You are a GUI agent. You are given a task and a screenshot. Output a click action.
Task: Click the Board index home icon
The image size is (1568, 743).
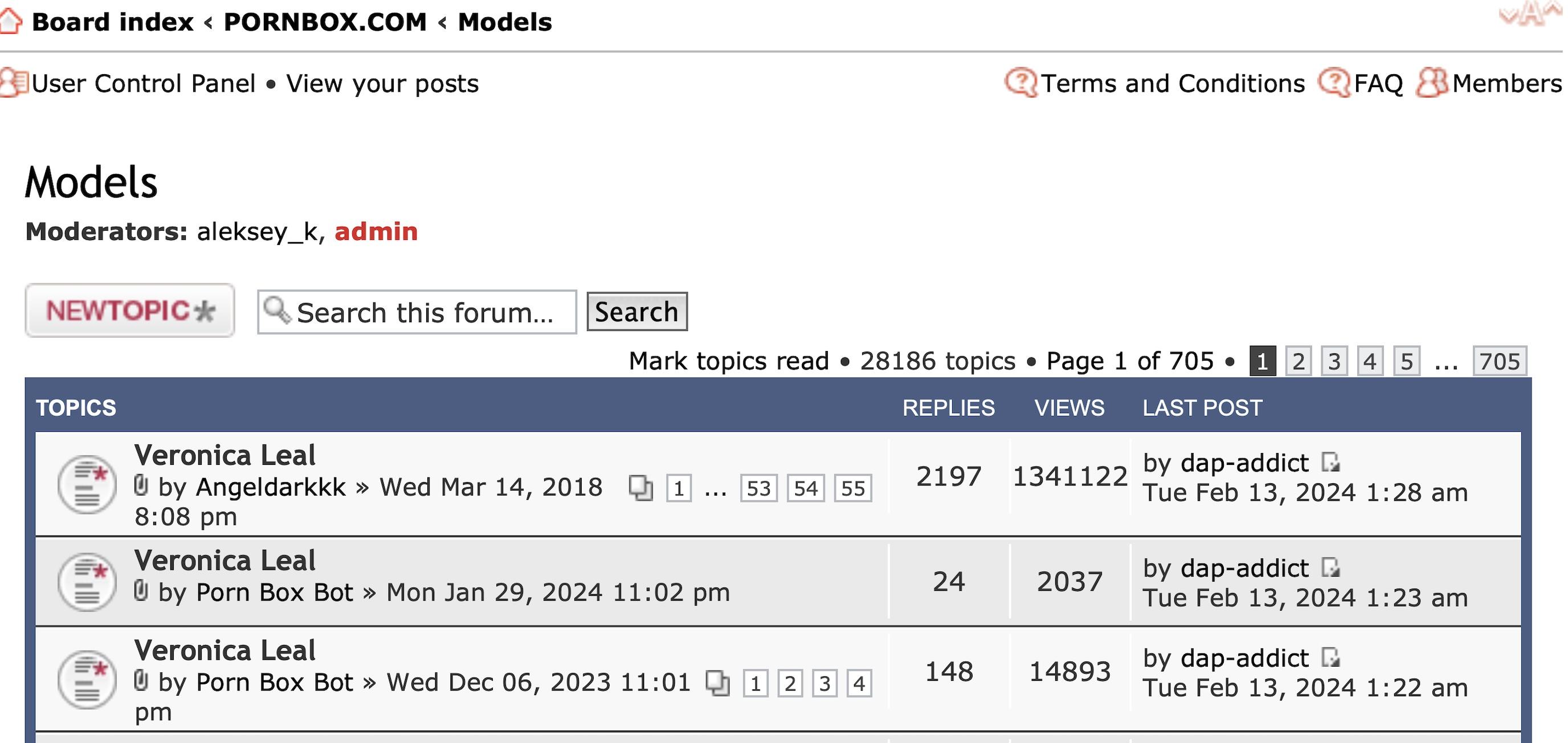11,20
